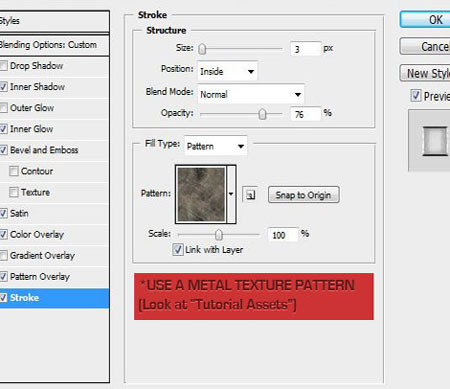Click the metal texture pattern thumbnail
The width and height of the screenshot is (450, 389).
pyautogui.click(x=201, y=194)
